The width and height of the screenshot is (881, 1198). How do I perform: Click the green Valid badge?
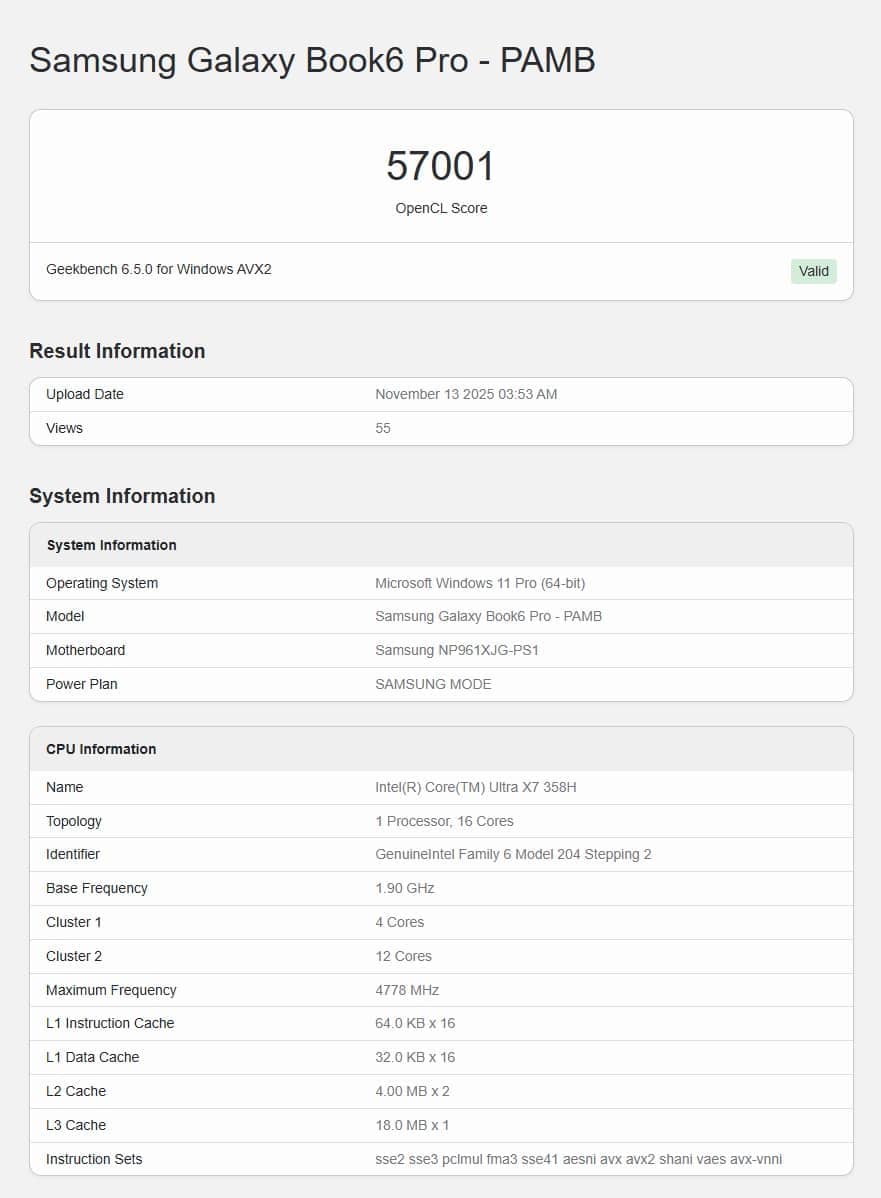coord(813,271)
